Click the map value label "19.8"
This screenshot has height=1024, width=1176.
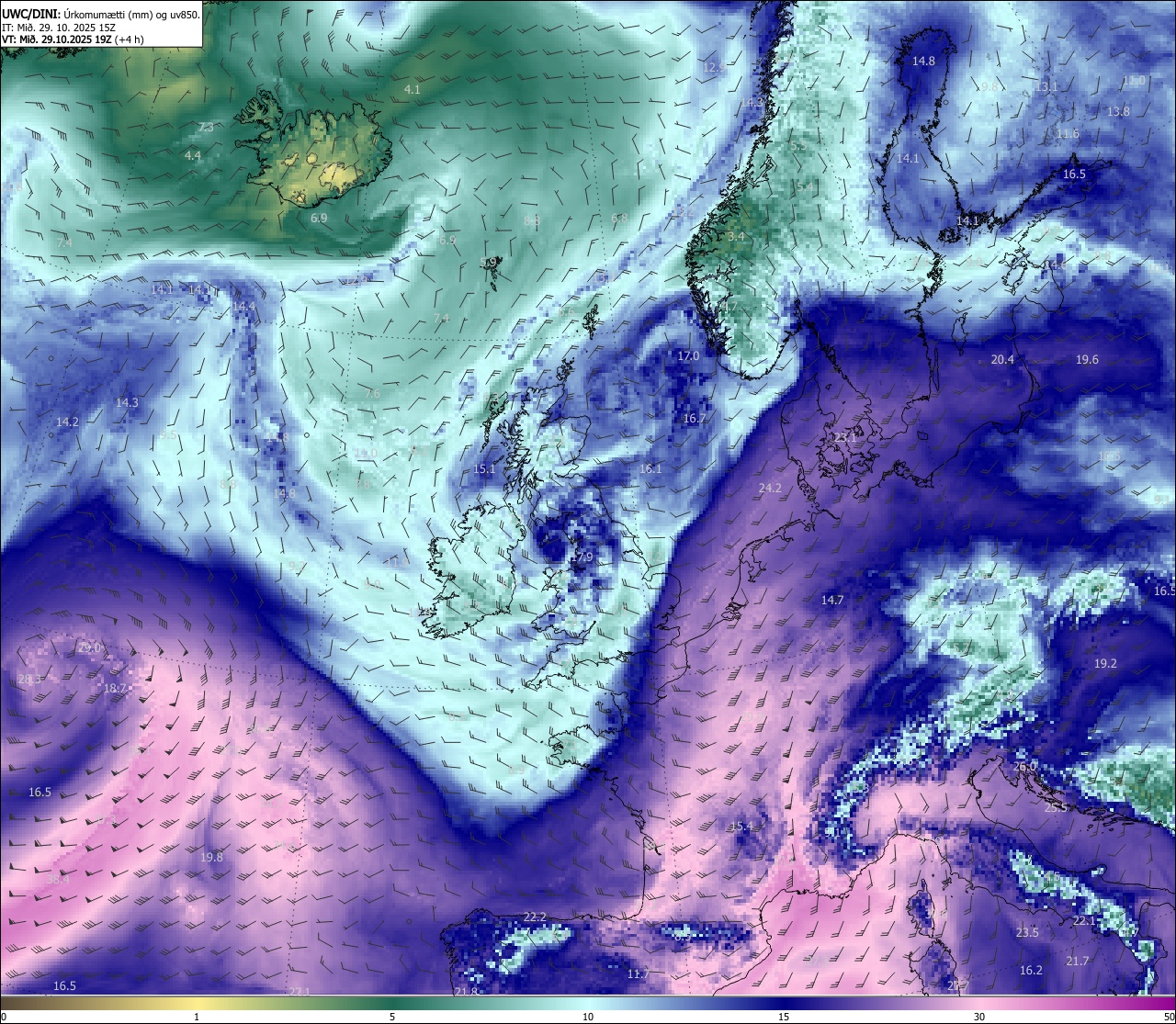pos(211,857)
